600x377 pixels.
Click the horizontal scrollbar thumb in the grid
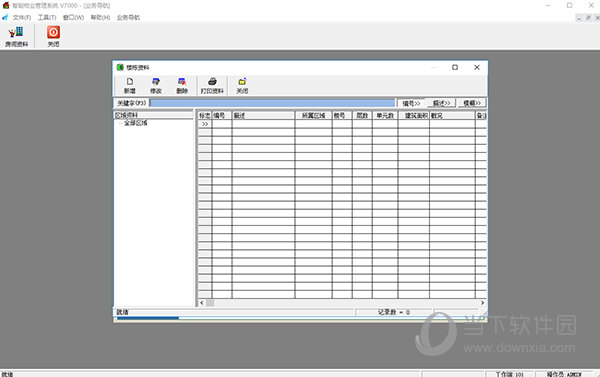click(210, 303)
